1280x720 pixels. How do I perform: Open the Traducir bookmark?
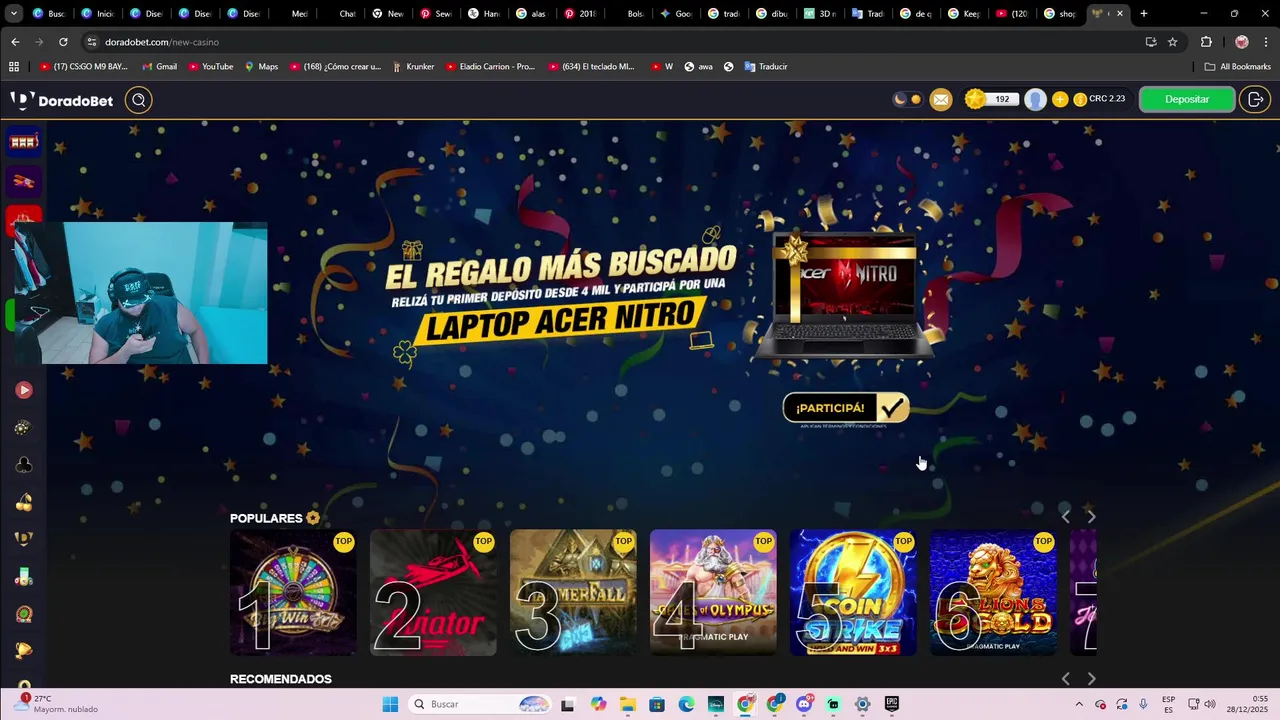pos(766,67)
